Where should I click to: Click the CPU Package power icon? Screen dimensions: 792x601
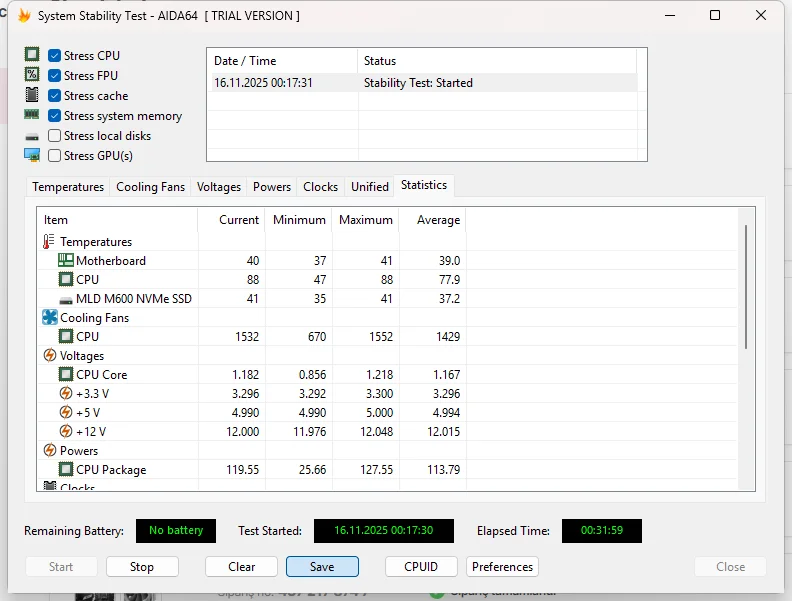point(66,469)
